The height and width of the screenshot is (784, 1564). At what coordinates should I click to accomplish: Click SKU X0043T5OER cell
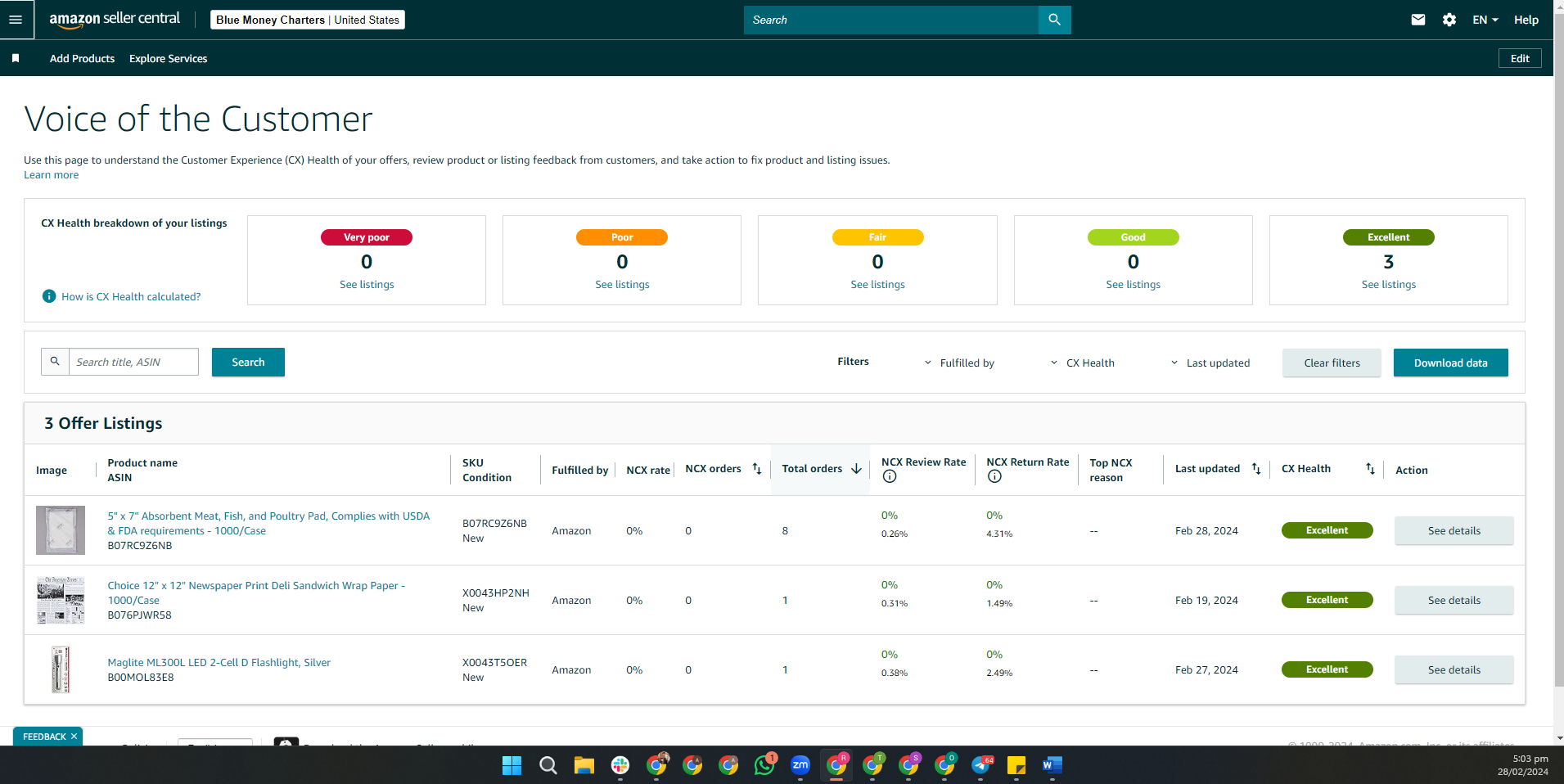(x=494, y=662)
